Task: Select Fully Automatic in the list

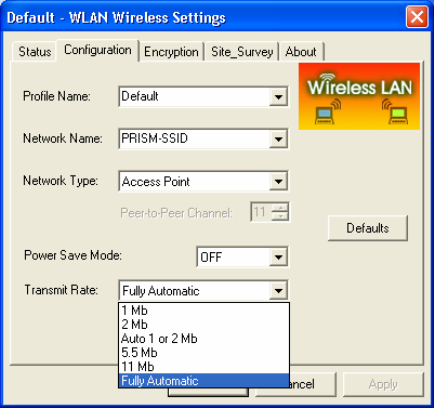Action: (204, 381)
